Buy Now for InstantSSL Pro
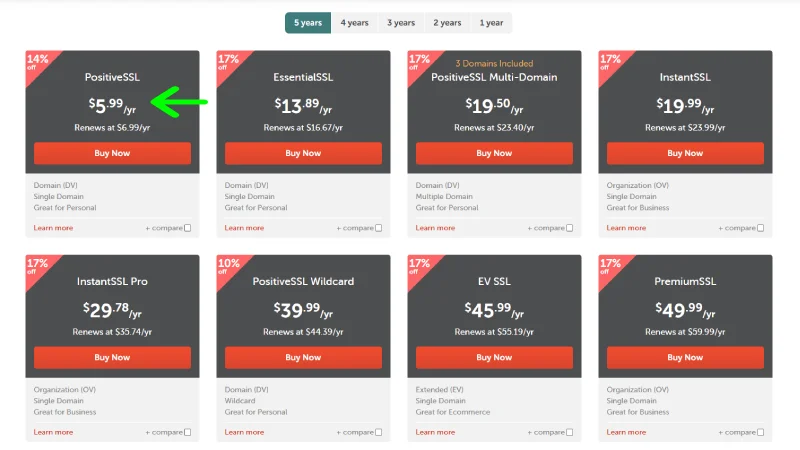Viewport: 800px width, 450px height. point(112,357)
